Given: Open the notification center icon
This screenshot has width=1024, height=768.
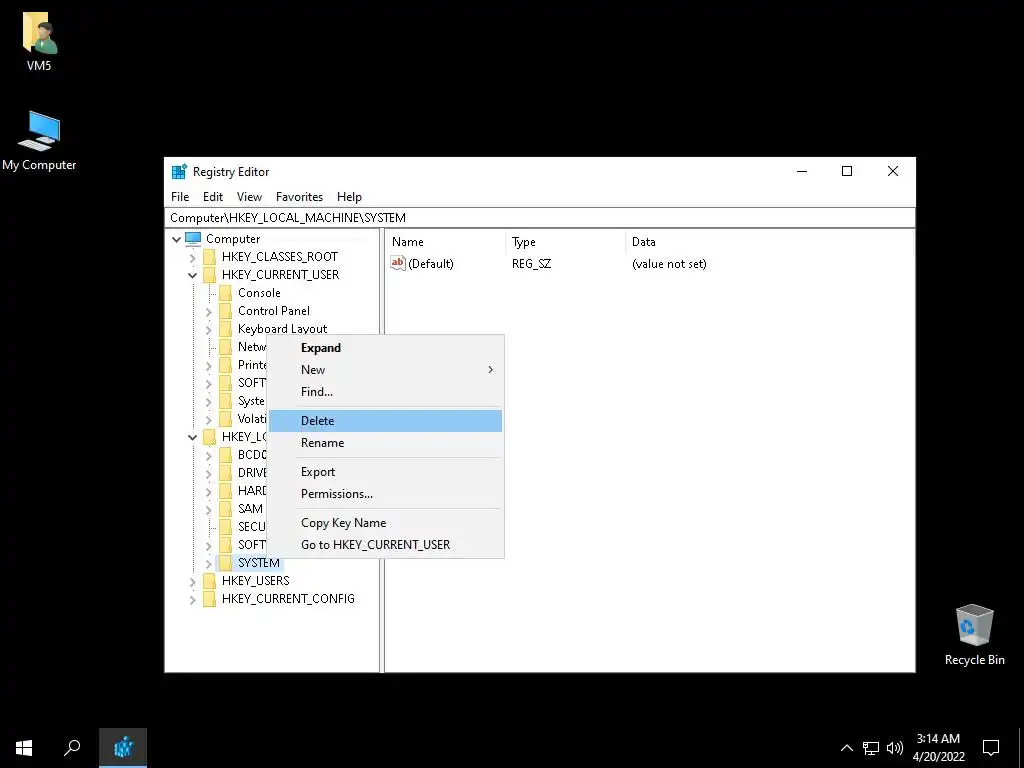Looking at the screenshot, I should click(x=991, y=748).
